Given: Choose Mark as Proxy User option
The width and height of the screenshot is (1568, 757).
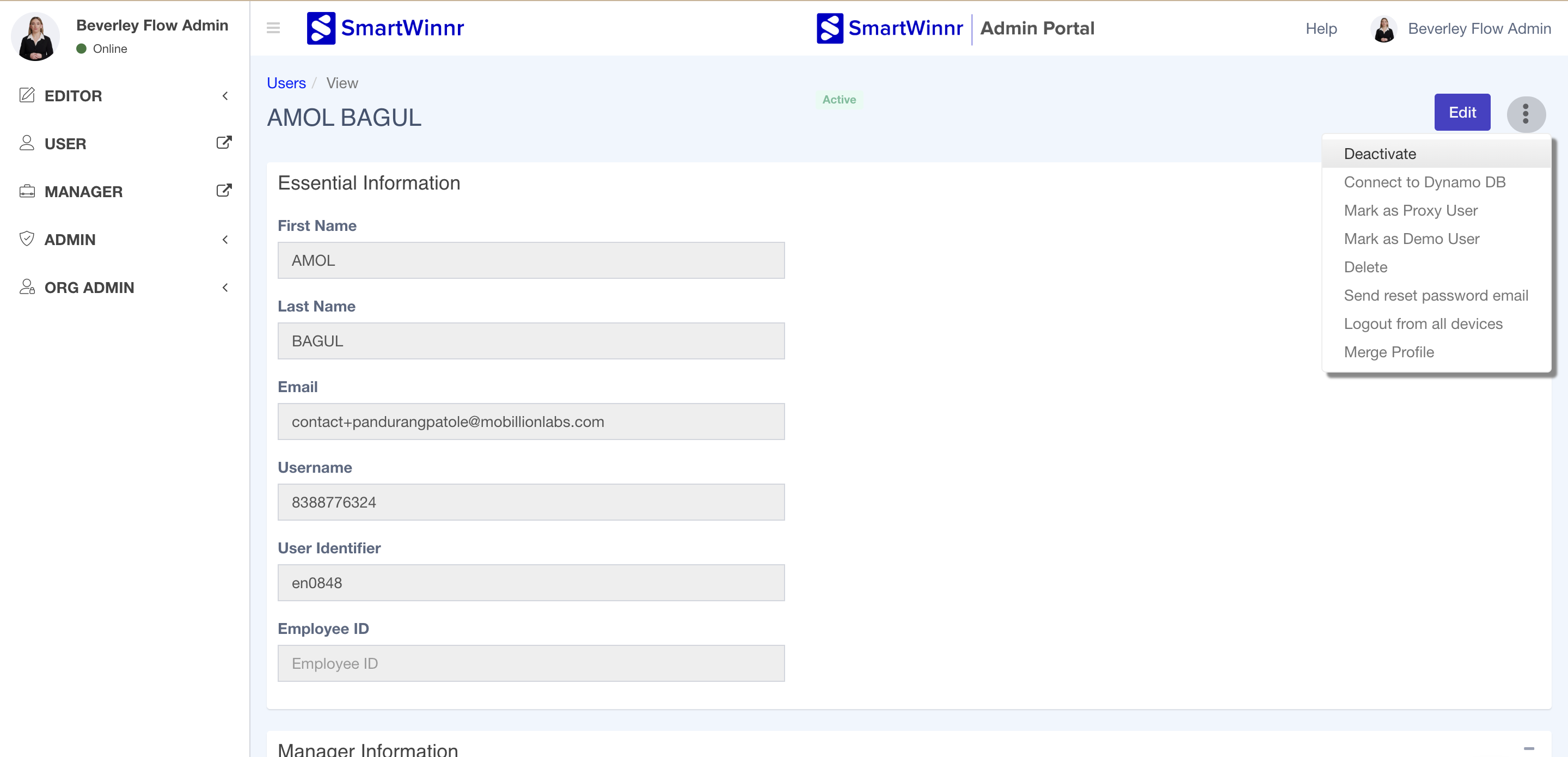Looking at the screenshot, I should point(1410,210).
